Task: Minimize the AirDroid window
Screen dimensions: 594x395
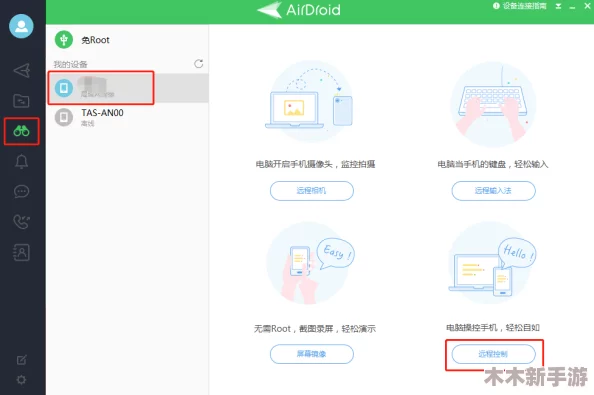Action: point(572,7)
